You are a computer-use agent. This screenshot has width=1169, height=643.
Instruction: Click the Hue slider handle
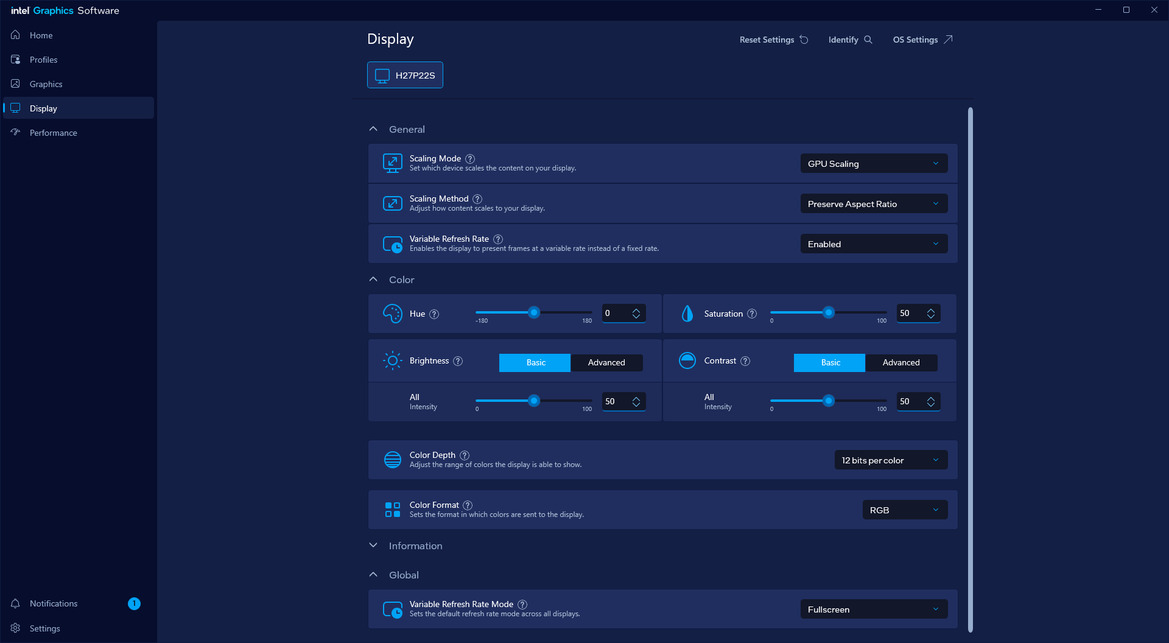click(x=534, y=313)
